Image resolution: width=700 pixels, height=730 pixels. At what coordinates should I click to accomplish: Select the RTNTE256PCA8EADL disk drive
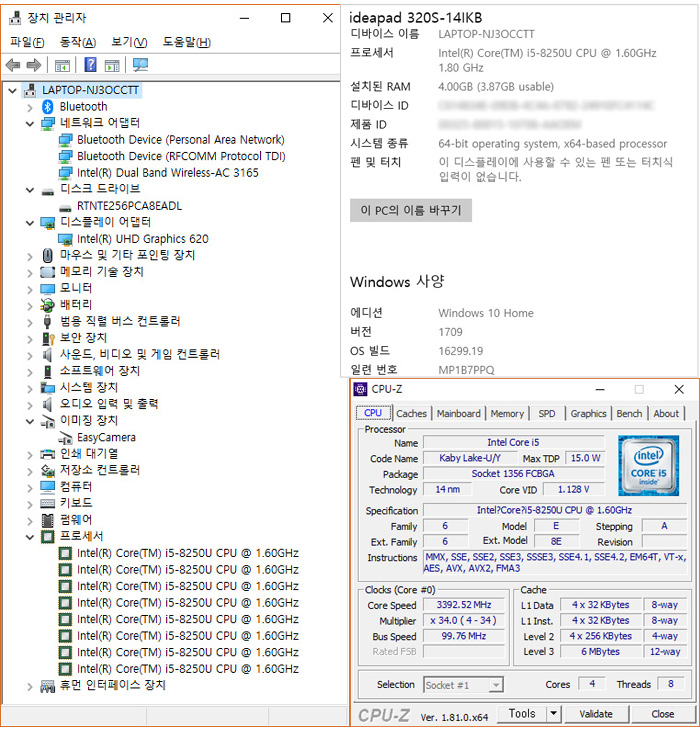pos(129,206)
